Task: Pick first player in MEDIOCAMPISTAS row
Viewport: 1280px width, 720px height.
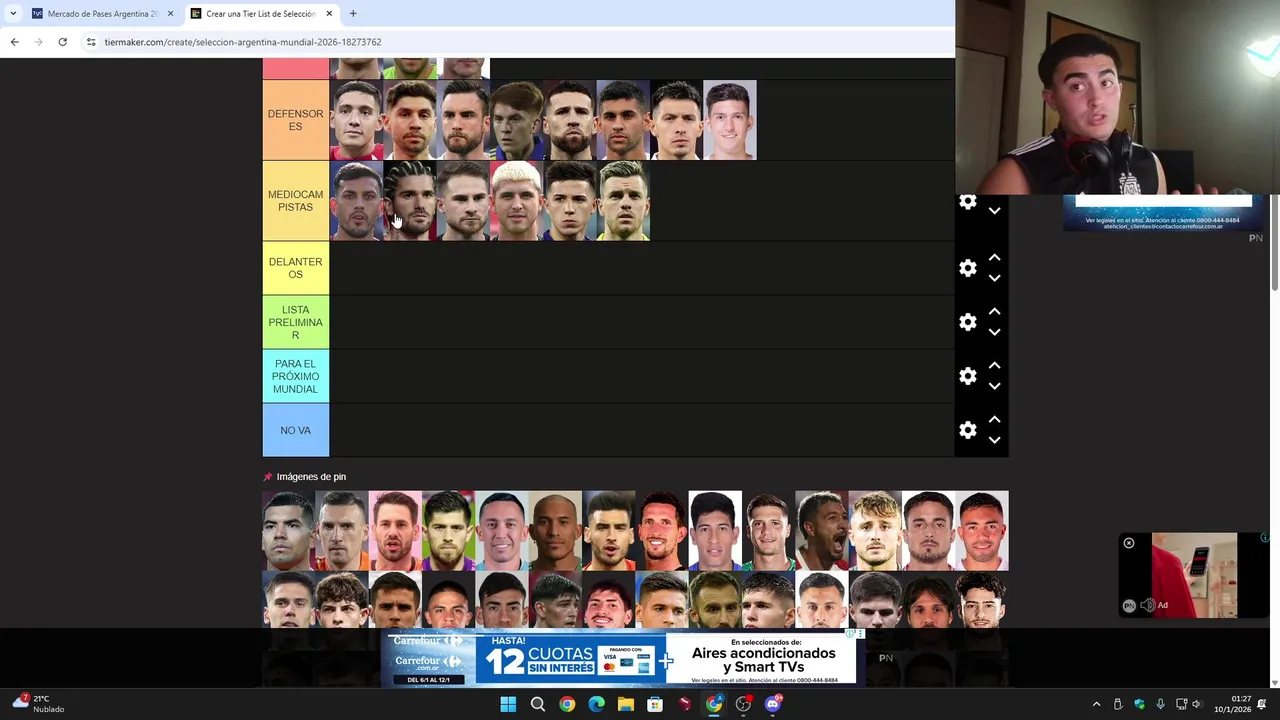Action: [x=356, y=201]
